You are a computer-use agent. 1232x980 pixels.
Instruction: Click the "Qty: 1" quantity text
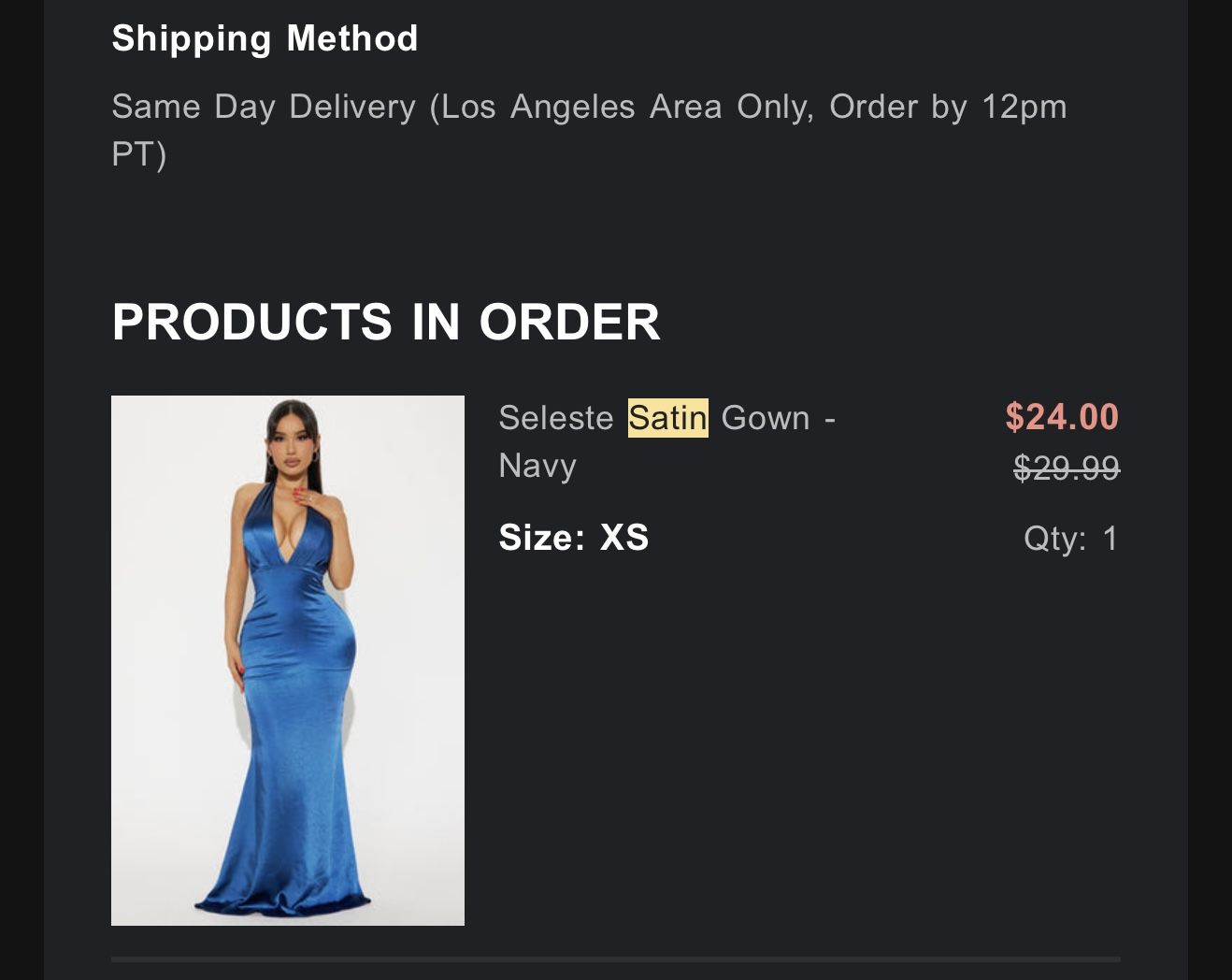(x=1070, y=538)
